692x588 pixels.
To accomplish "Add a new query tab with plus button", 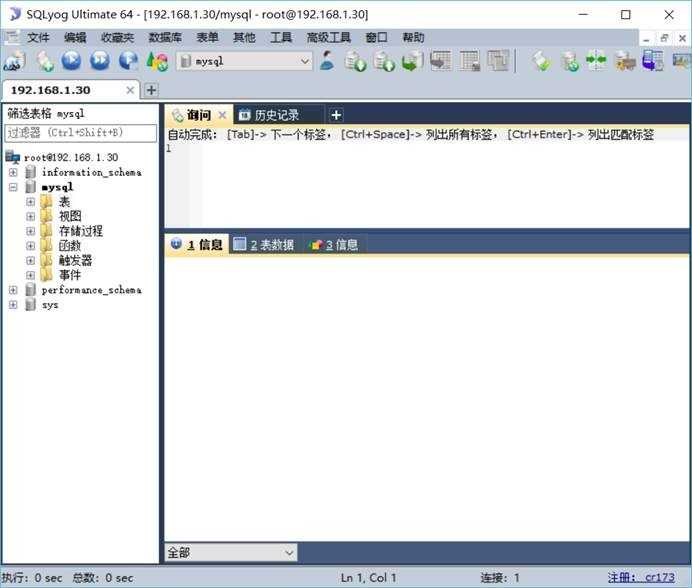I will (336, 115).
